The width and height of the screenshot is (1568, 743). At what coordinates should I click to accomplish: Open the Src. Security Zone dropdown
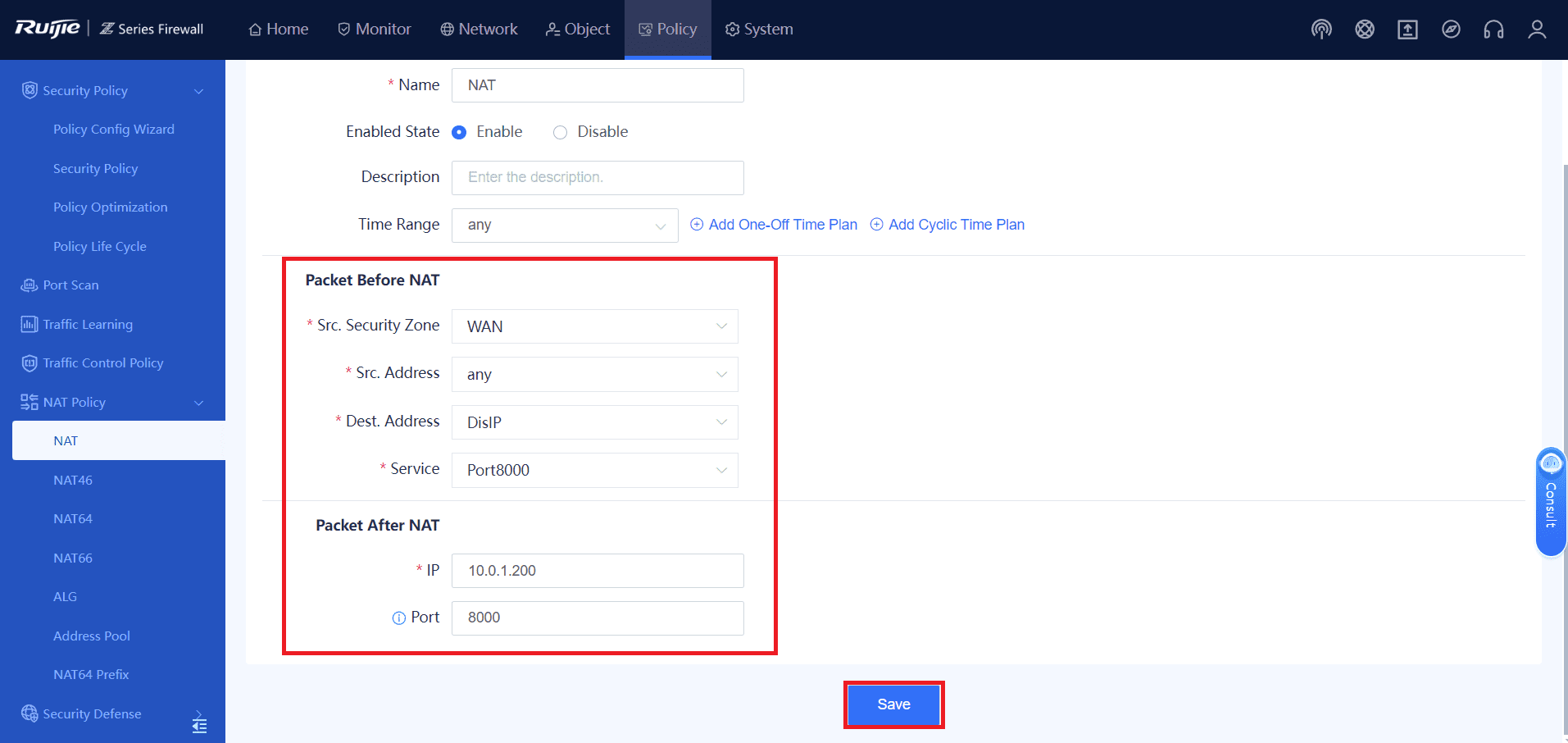pos(595,326)
